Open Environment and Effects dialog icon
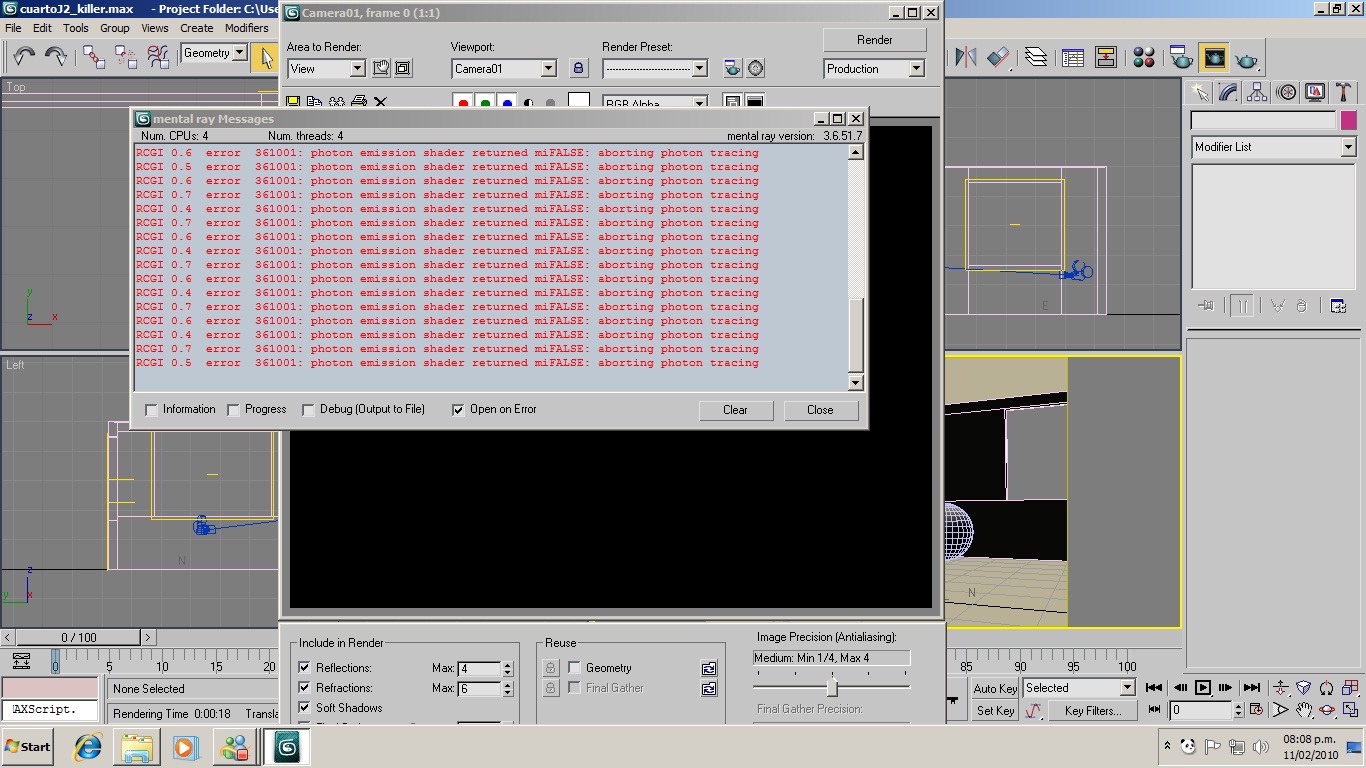Viewport: 1366px width, 768px height. [756, 68]
